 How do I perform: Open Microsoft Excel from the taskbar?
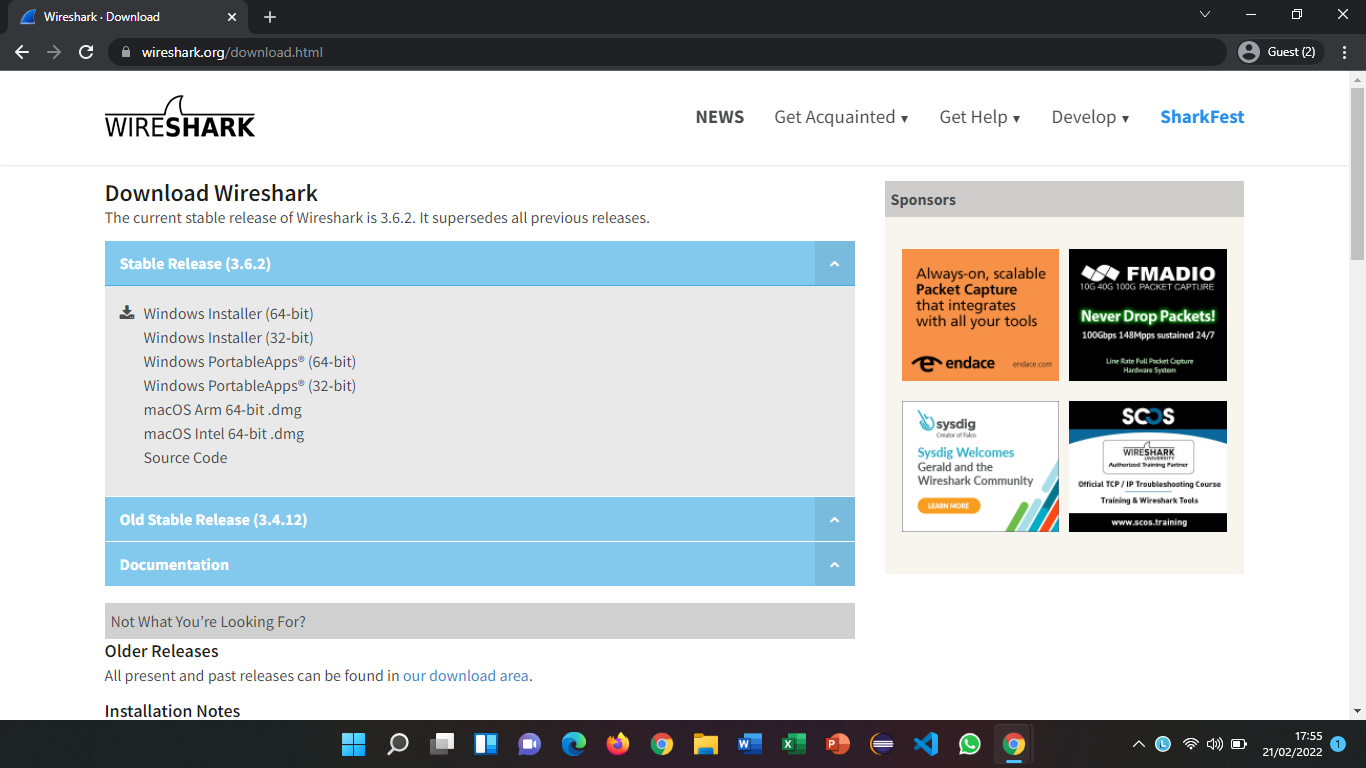click(x=793, y=744)
